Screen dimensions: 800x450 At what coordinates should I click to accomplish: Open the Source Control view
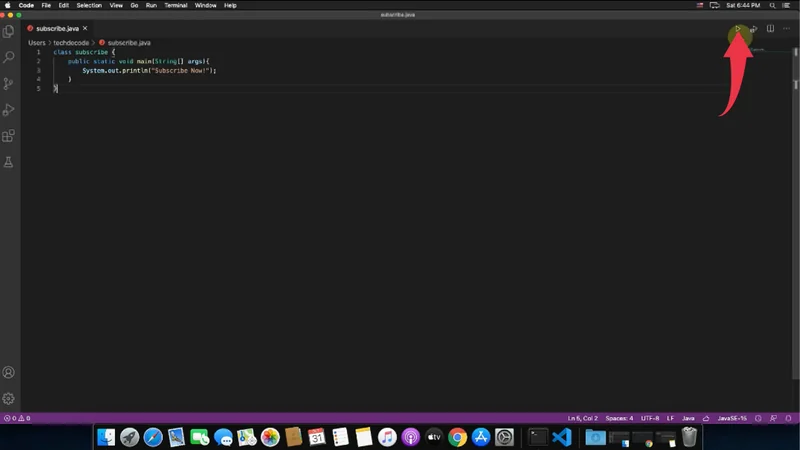tap(9, 84)
